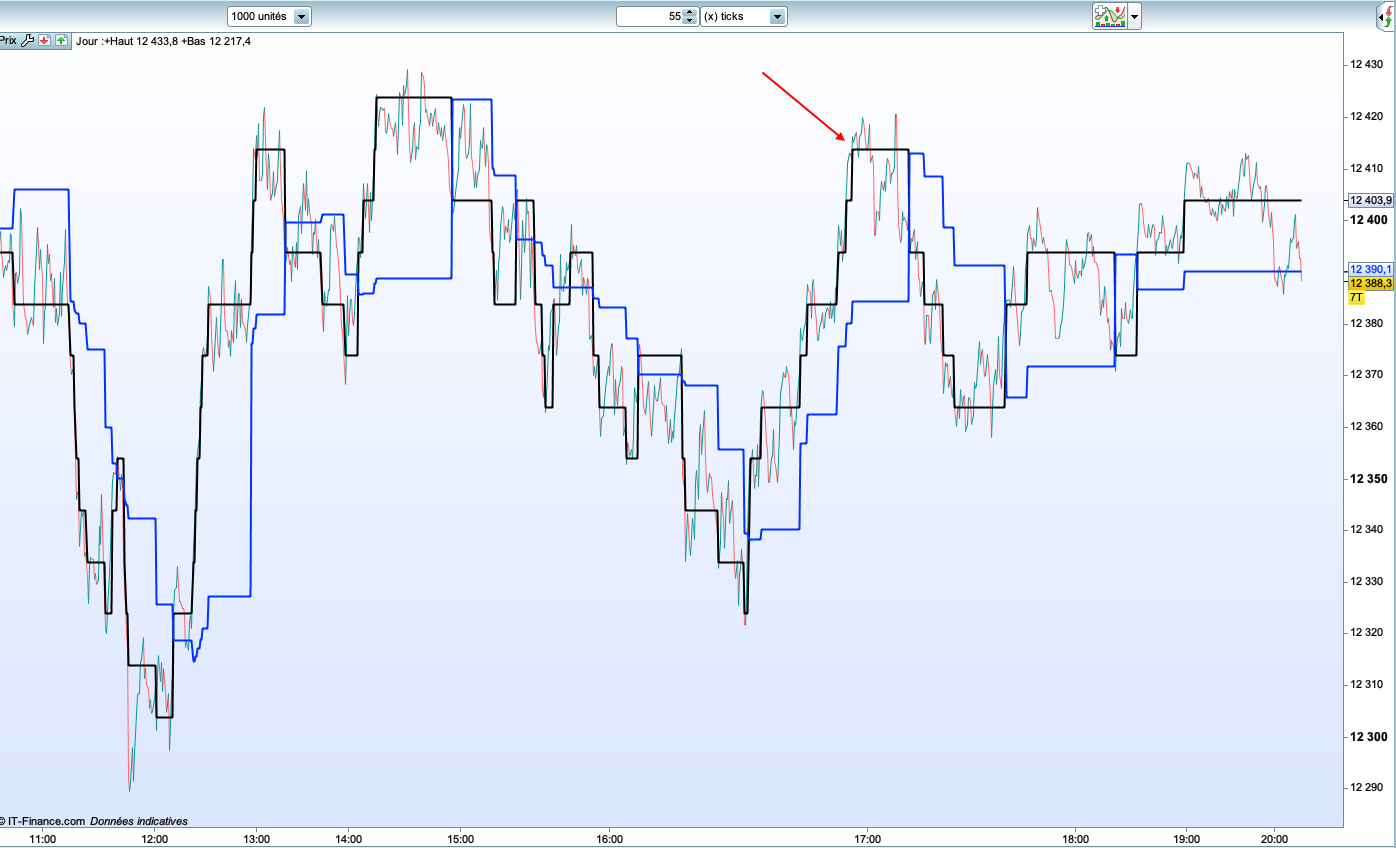Open the 1000 unités dropdown
This screenshot has width=1396, height=848.
(270, 16)
